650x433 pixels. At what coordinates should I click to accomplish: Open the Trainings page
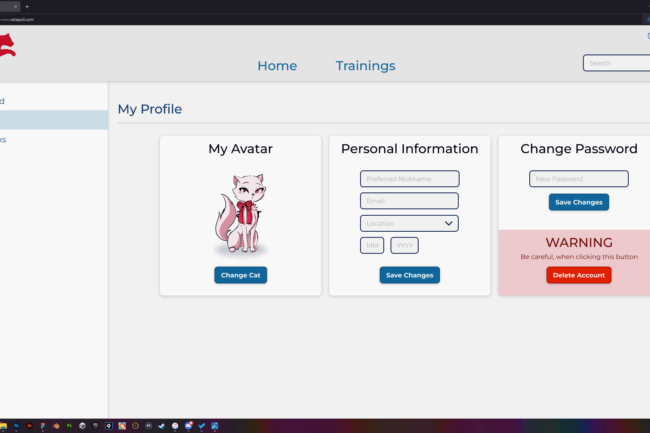(365, 66)
